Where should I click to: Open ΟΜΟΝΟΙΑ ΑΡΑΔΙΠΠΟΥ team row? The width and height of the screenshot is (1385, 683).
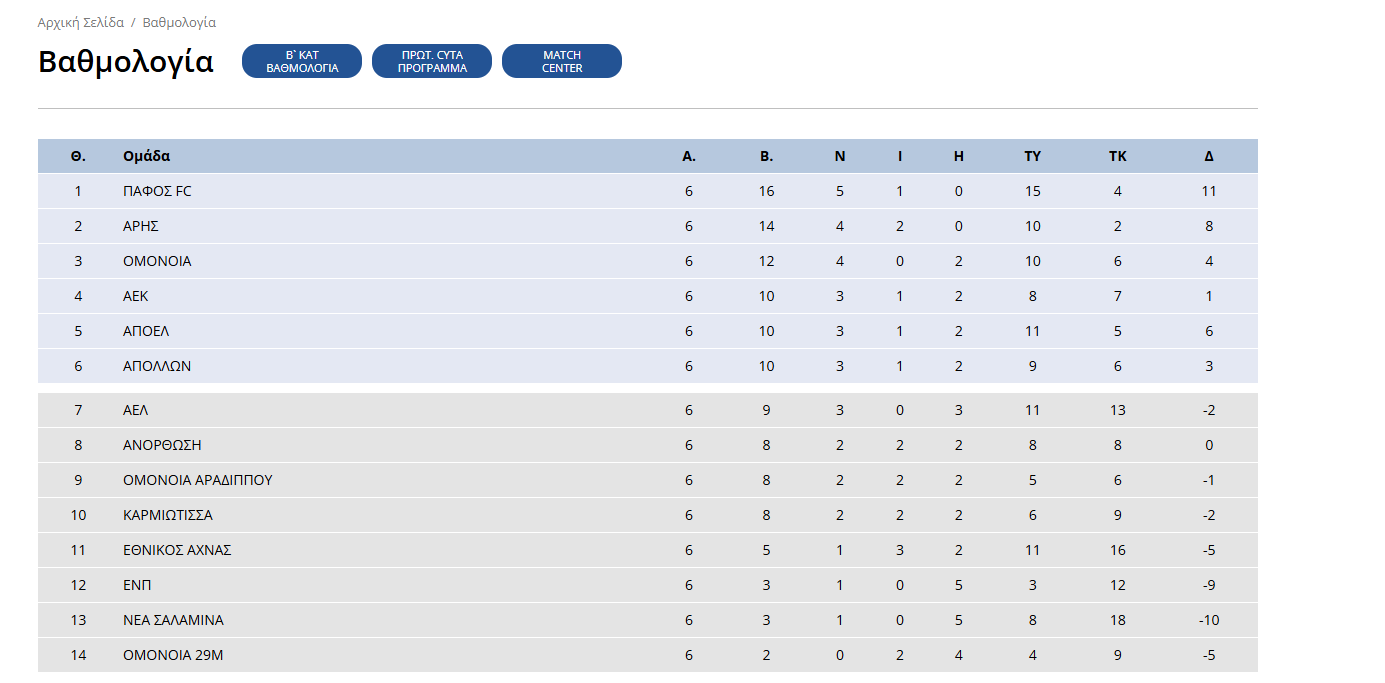(x=197, y=480)
